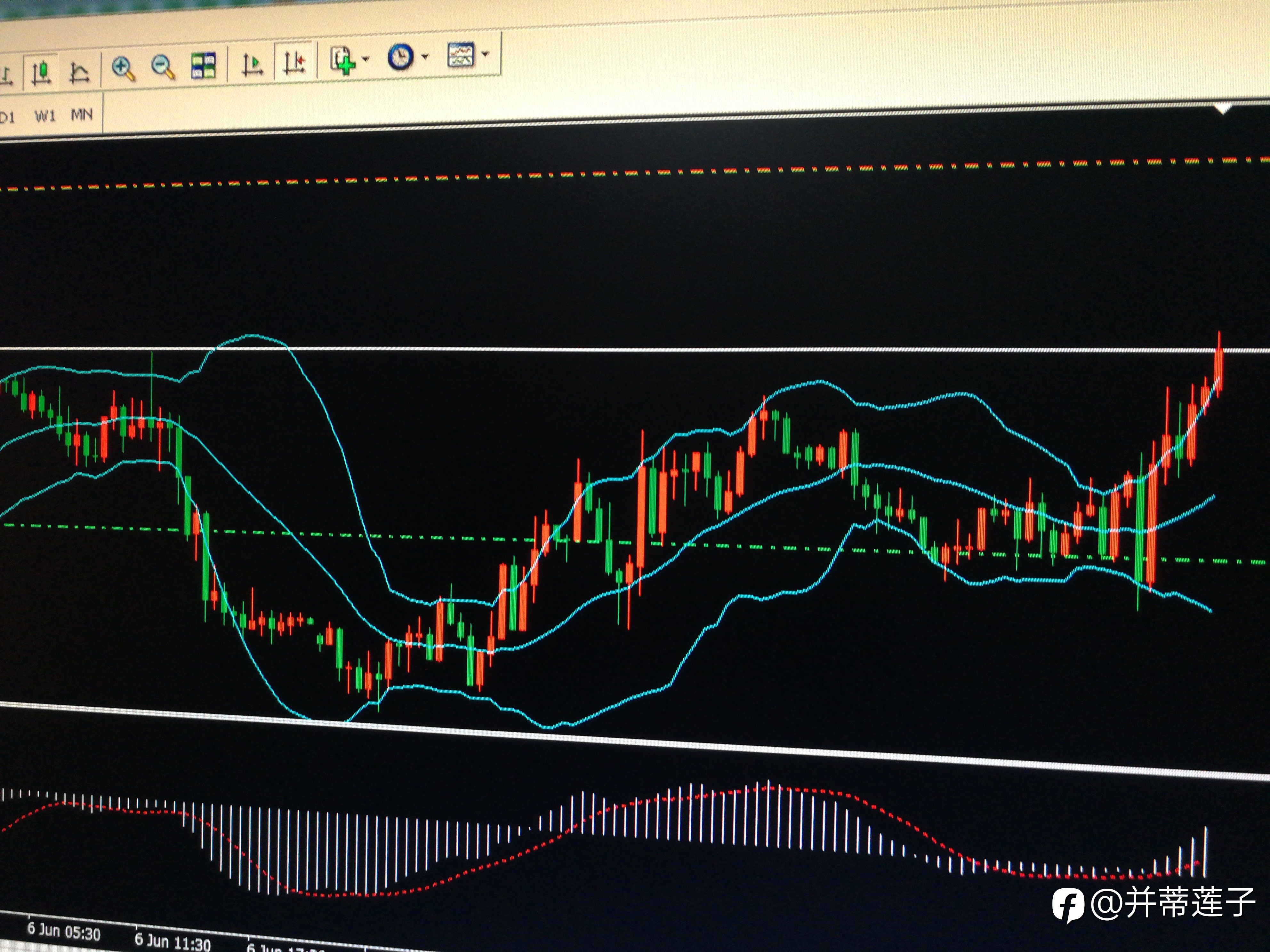Select MN monthly timeframe
This screenshot has width=1270, height=952.
[x=81, y=115]
